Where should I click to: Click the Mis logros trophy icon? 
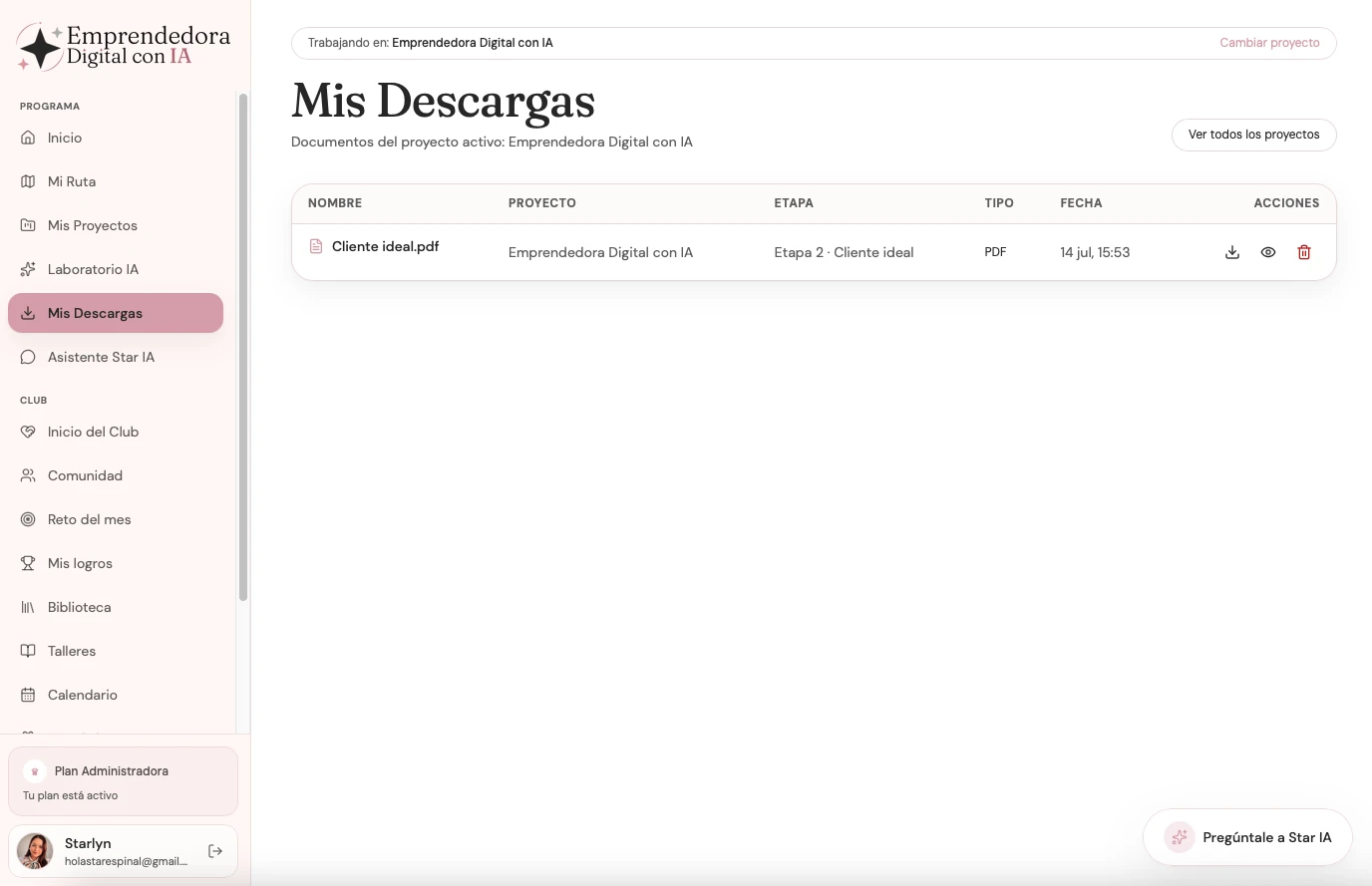28,563
